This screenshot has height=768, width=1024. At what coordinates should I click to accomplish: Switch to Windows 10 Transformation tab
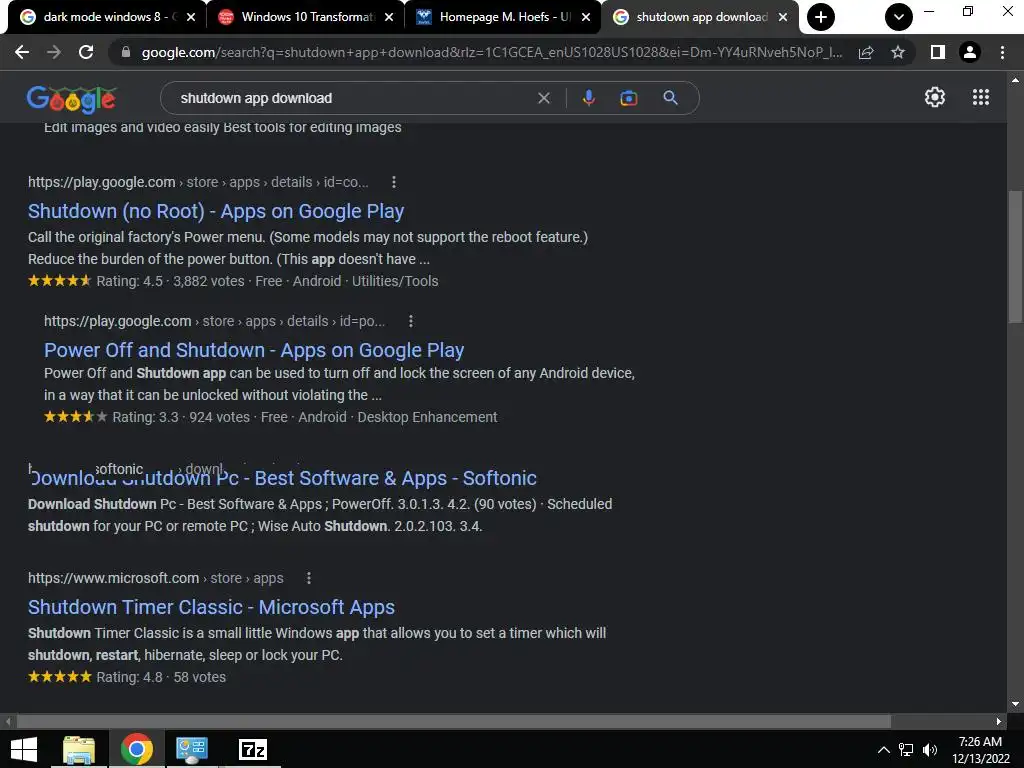coord(306,17)
